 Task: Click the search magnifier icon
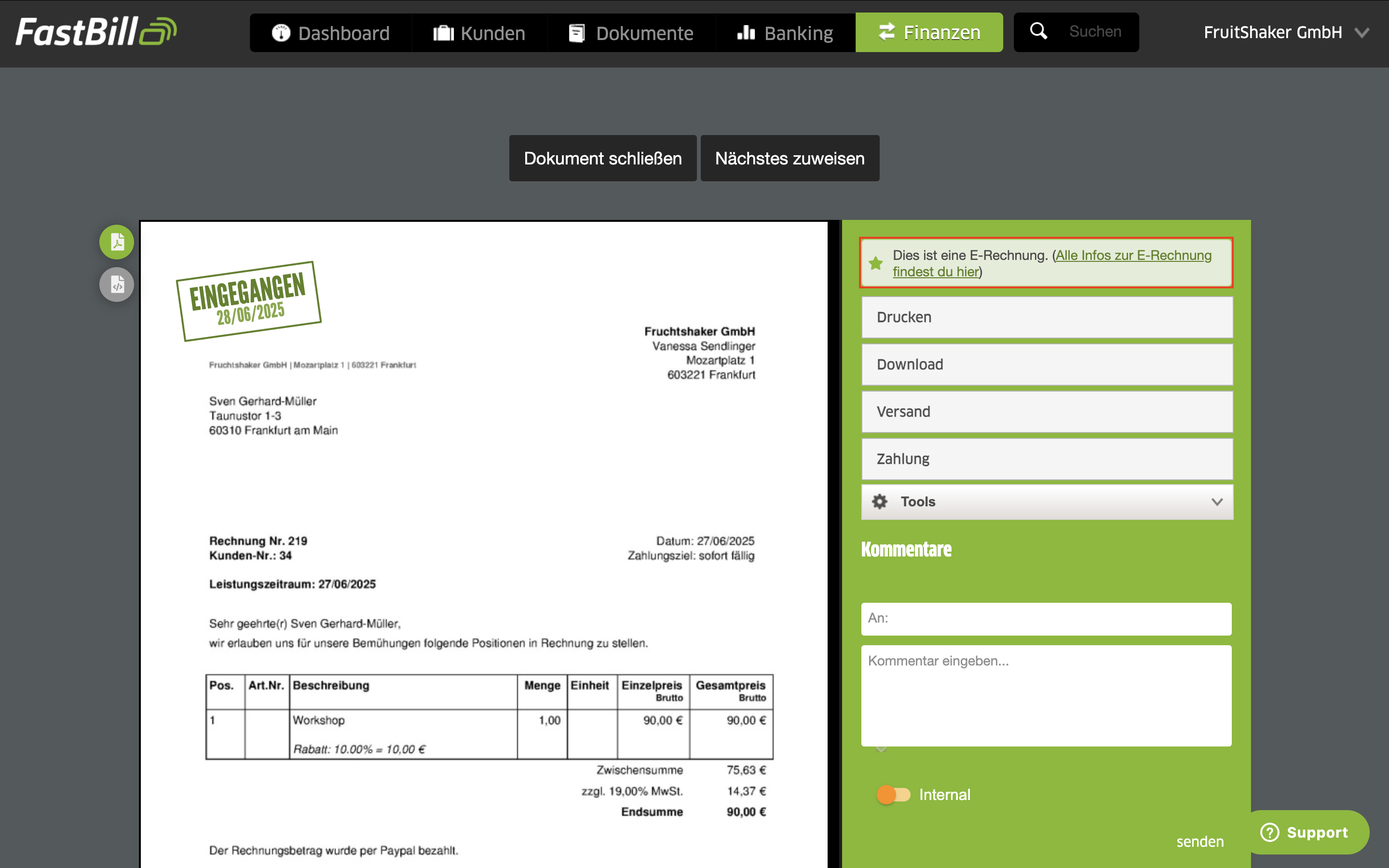click(1038, 31)
